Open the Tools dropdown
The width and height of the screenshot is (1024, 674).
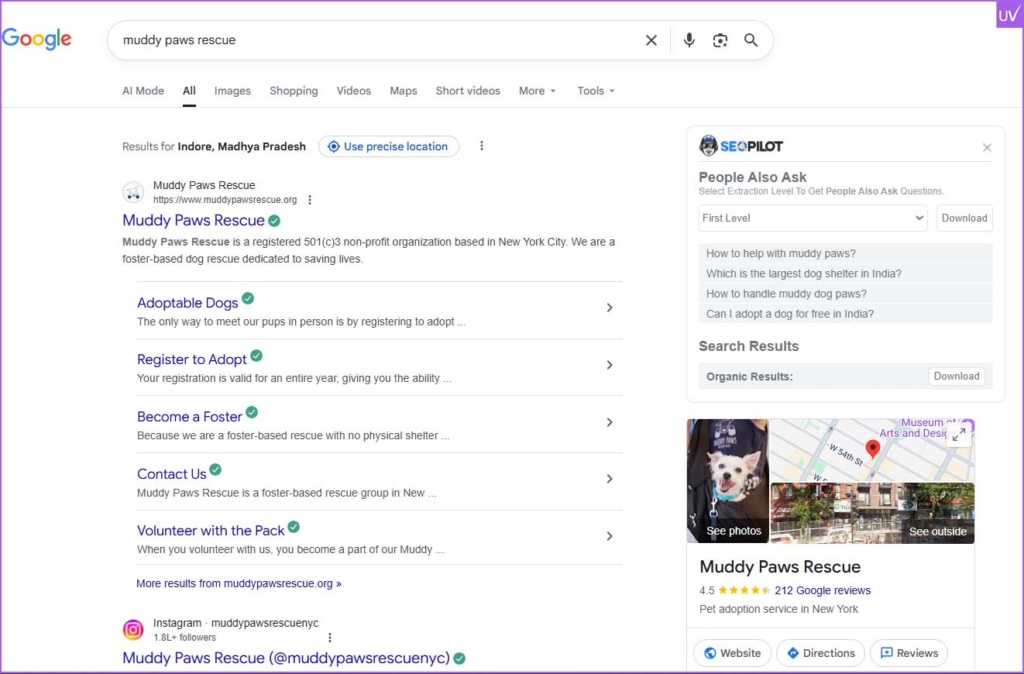pyautogui.click(x=595, y=91)
